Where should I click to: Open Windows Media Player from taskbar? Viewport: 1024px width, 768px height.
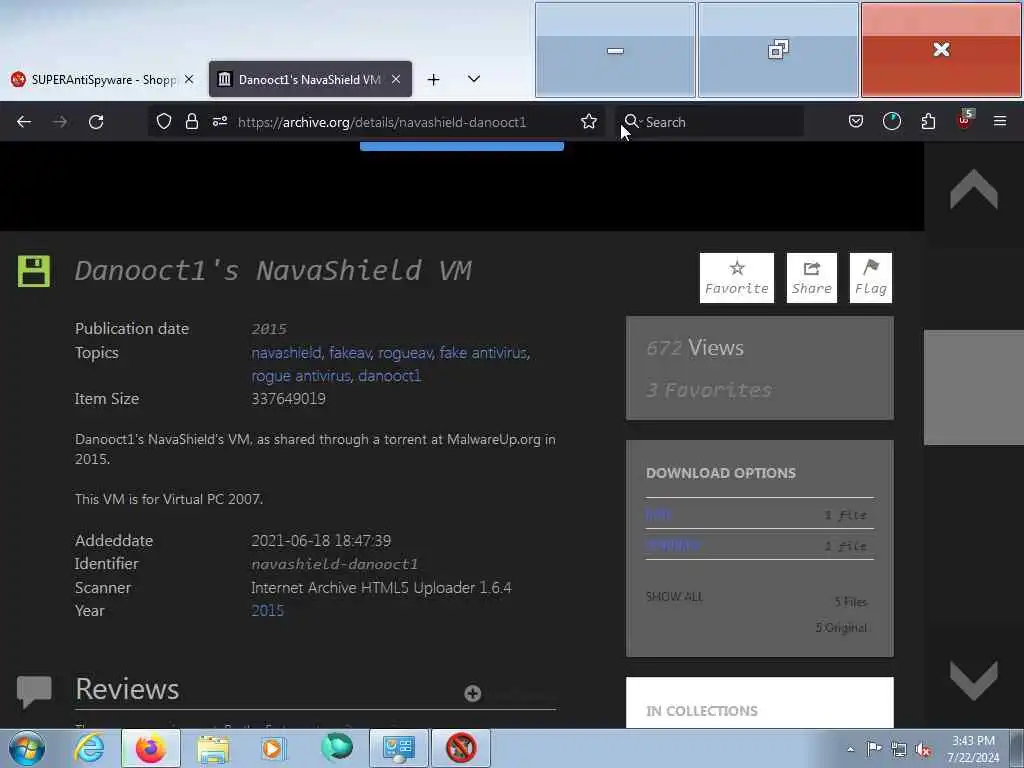273,748
